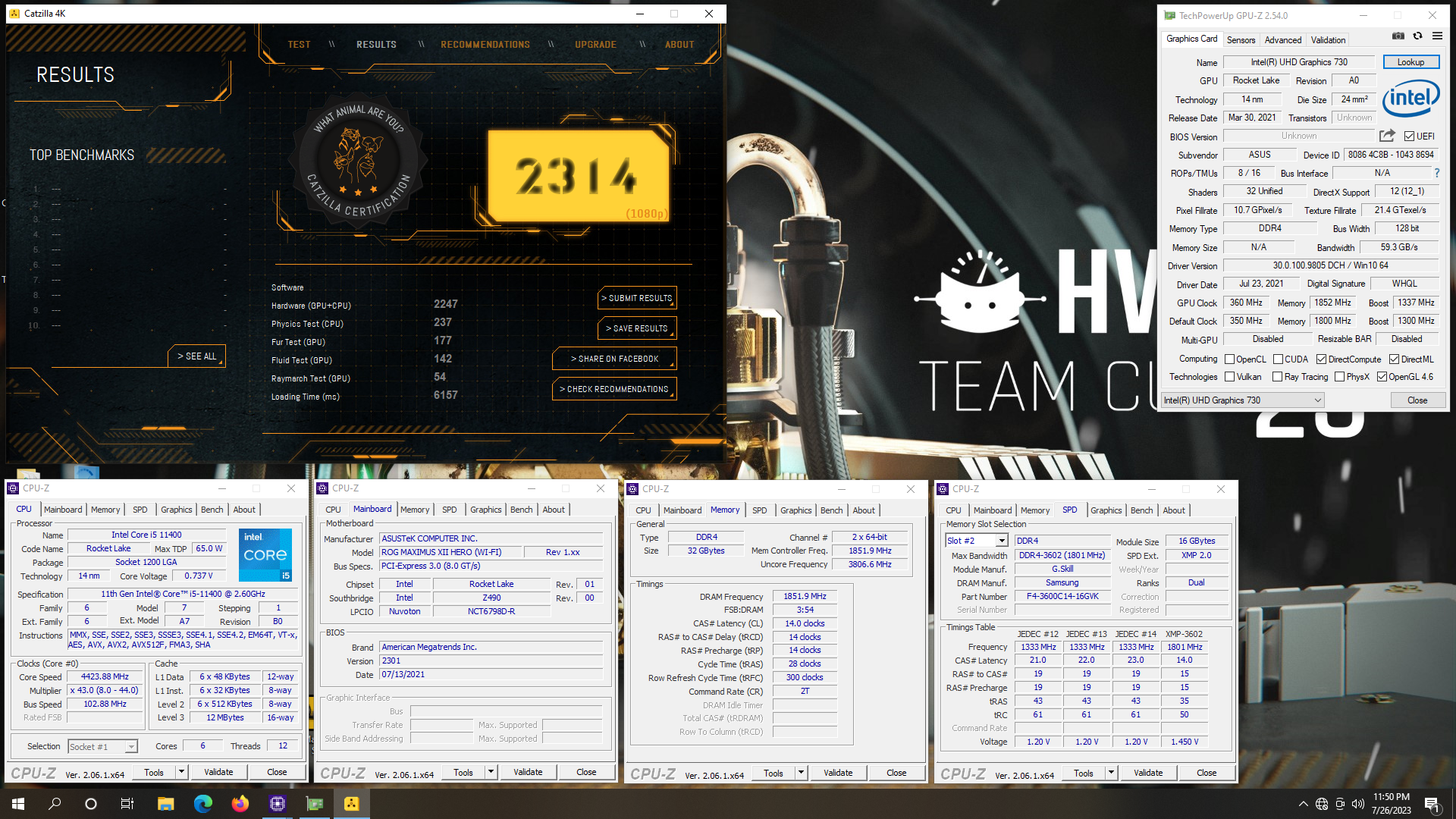The width and height of the screenshot is (1456, 819).
Task: Click volume speaker tray icon
Action: pyautogui.click(x=1357, y=804)
